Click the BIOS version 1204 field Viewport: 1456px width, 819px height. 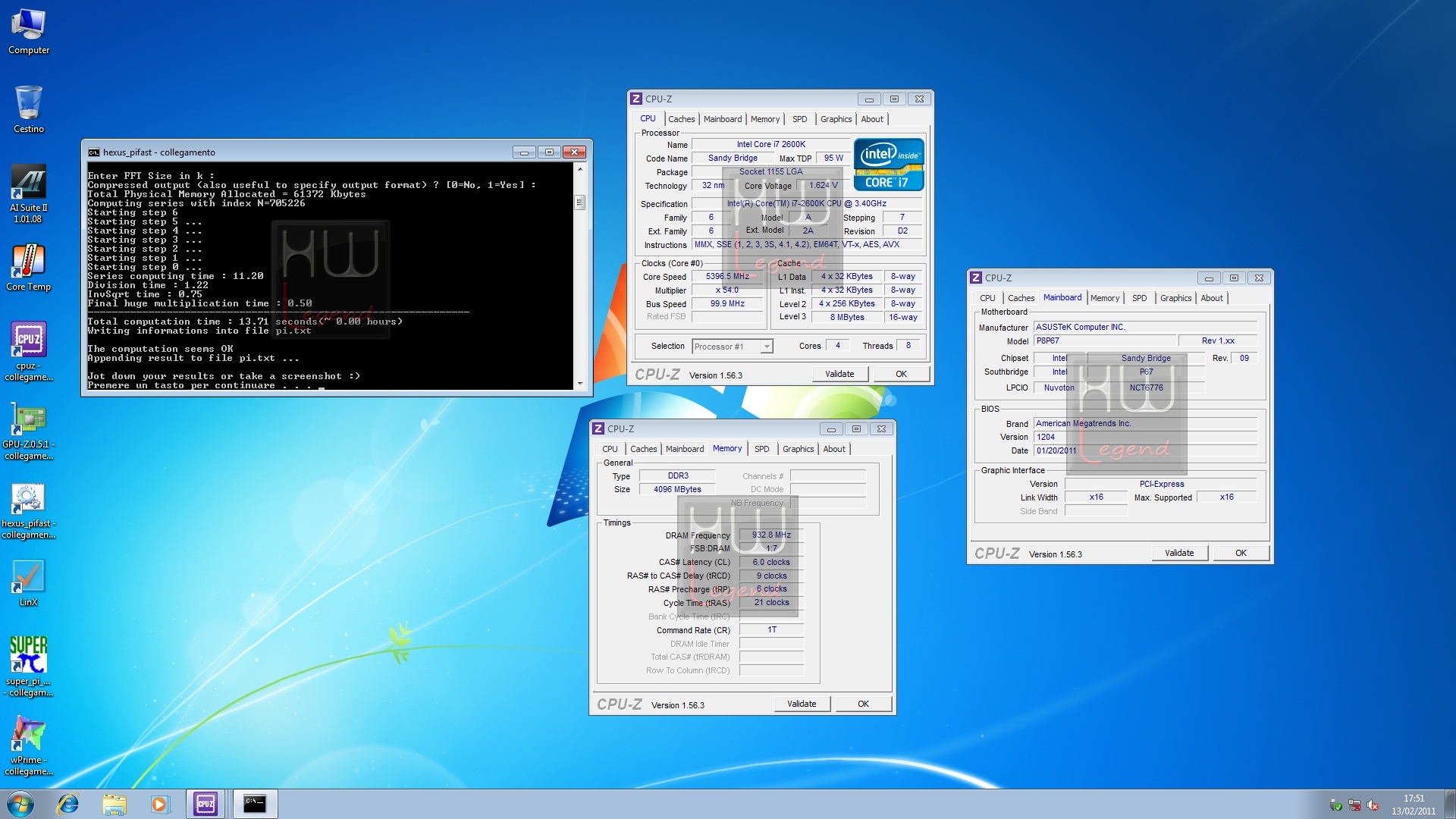(x=1145, y=438)
